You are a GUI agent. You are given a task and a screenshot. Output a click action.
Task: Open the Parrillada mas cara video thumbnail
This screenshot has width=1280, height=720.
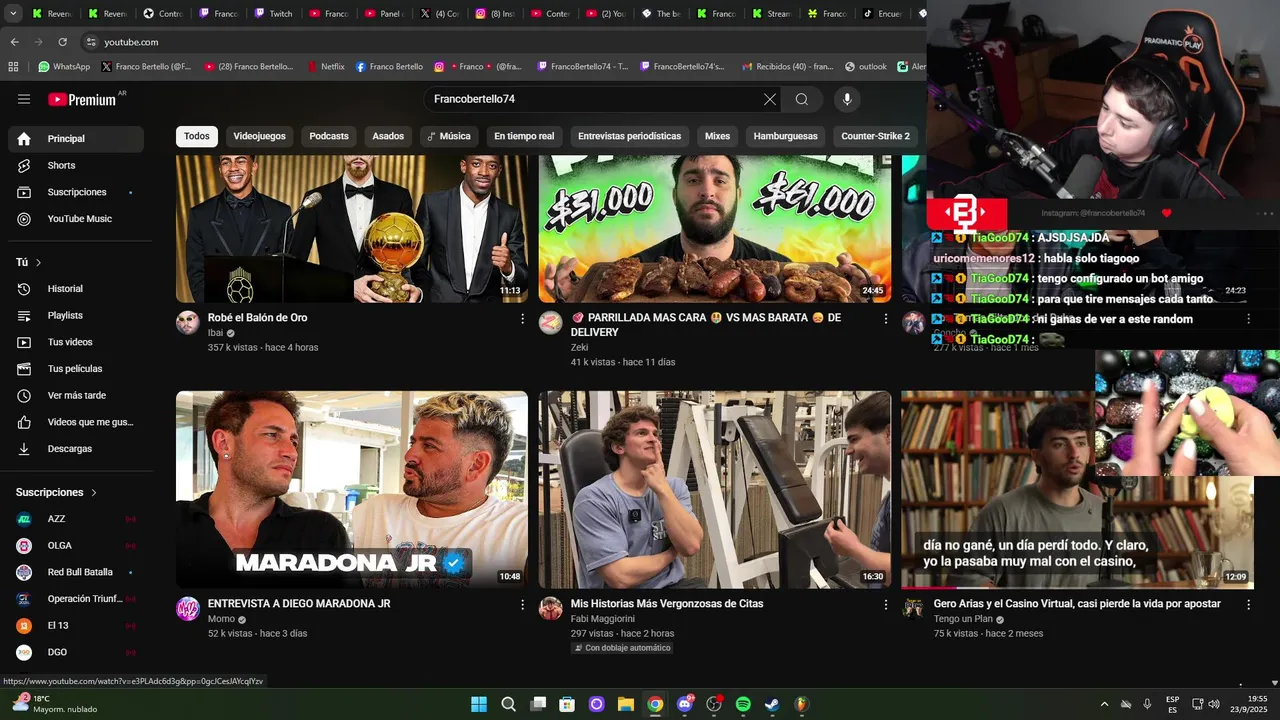[714, 229]
